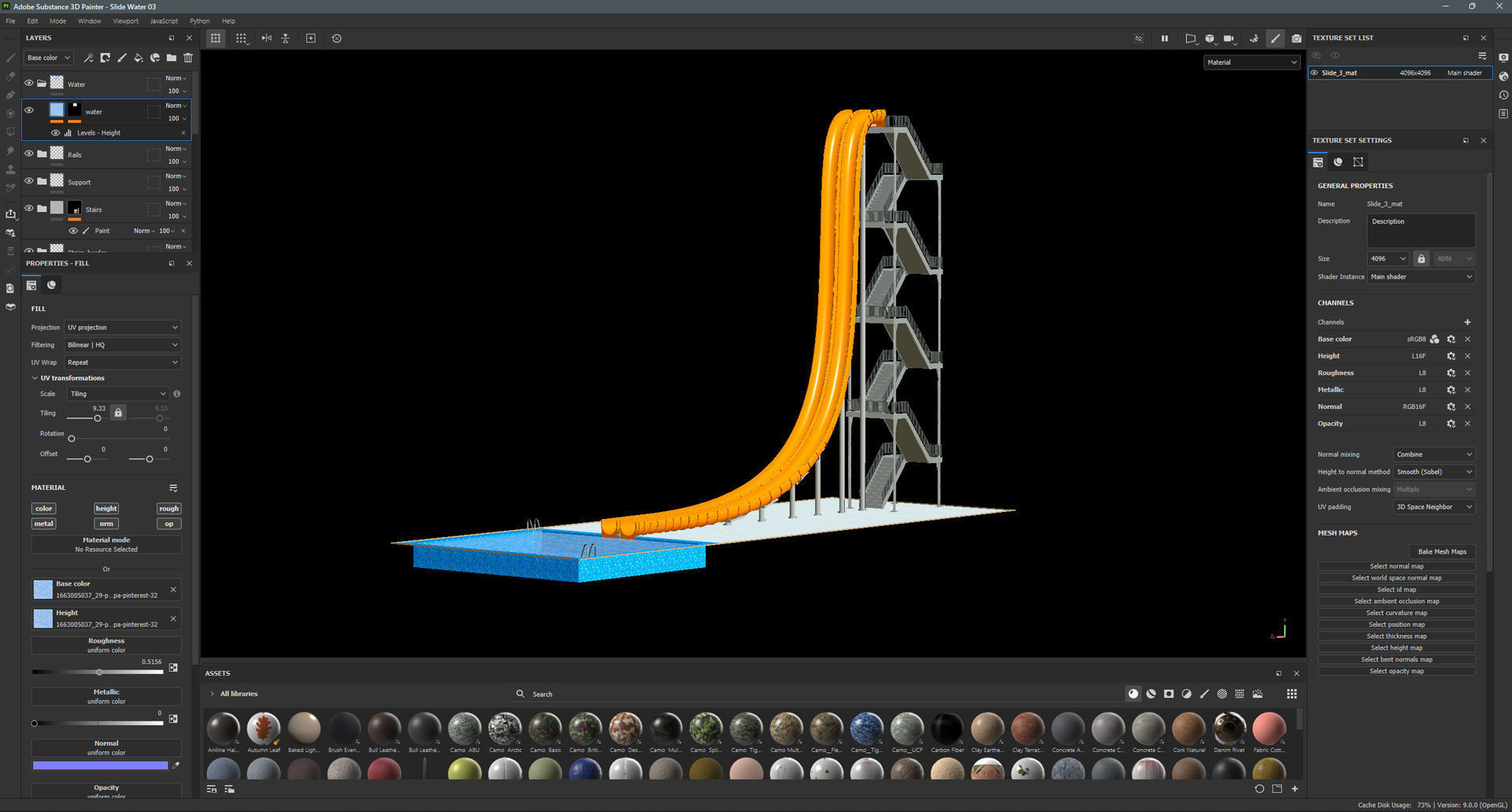Add a fill layer with the bucket icon
1512x812 pixels.
[138, 57]
